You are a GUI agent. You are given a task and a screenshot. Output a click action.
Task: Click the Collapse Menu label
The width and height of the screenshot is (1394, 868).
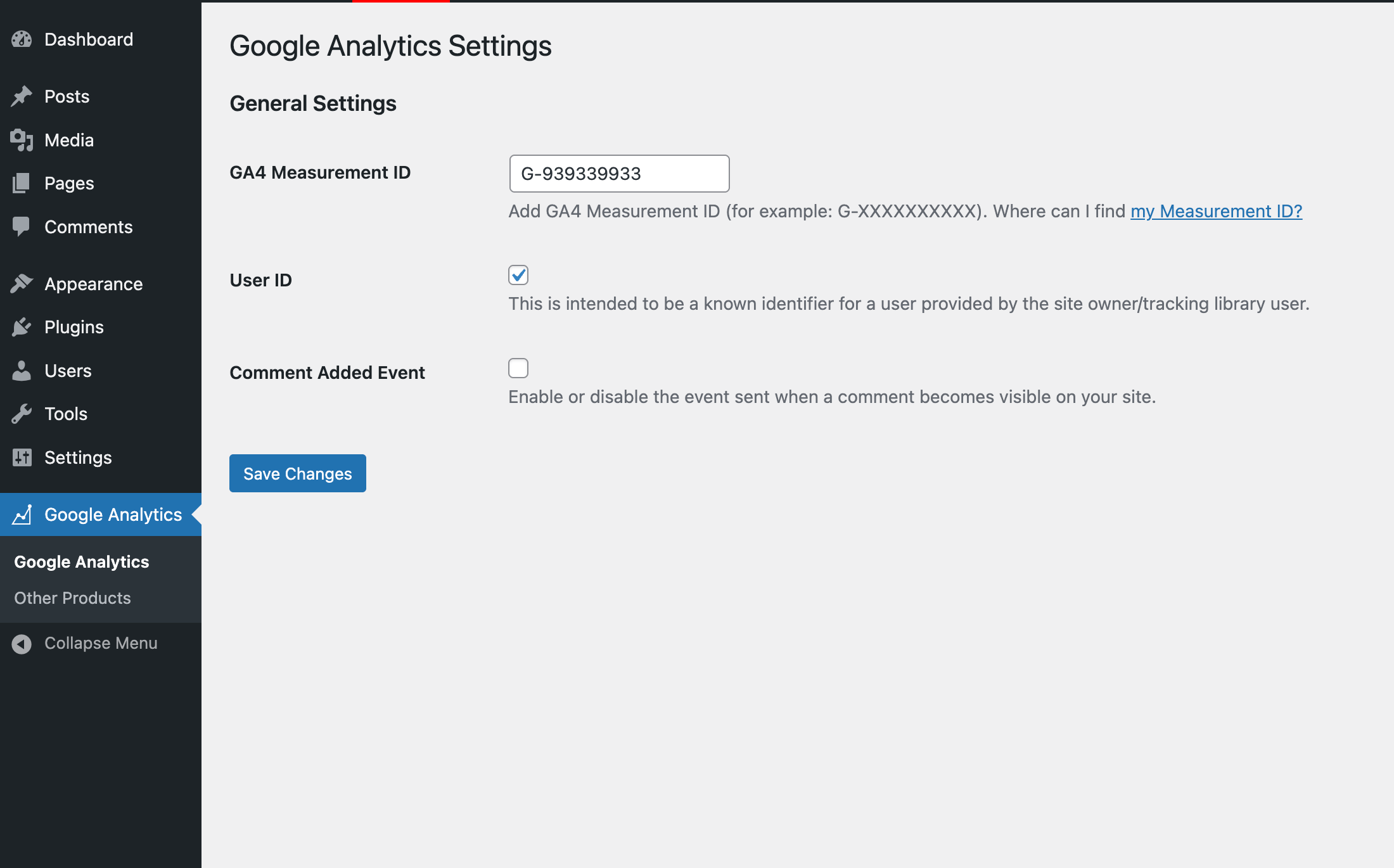tap(101, 643)
